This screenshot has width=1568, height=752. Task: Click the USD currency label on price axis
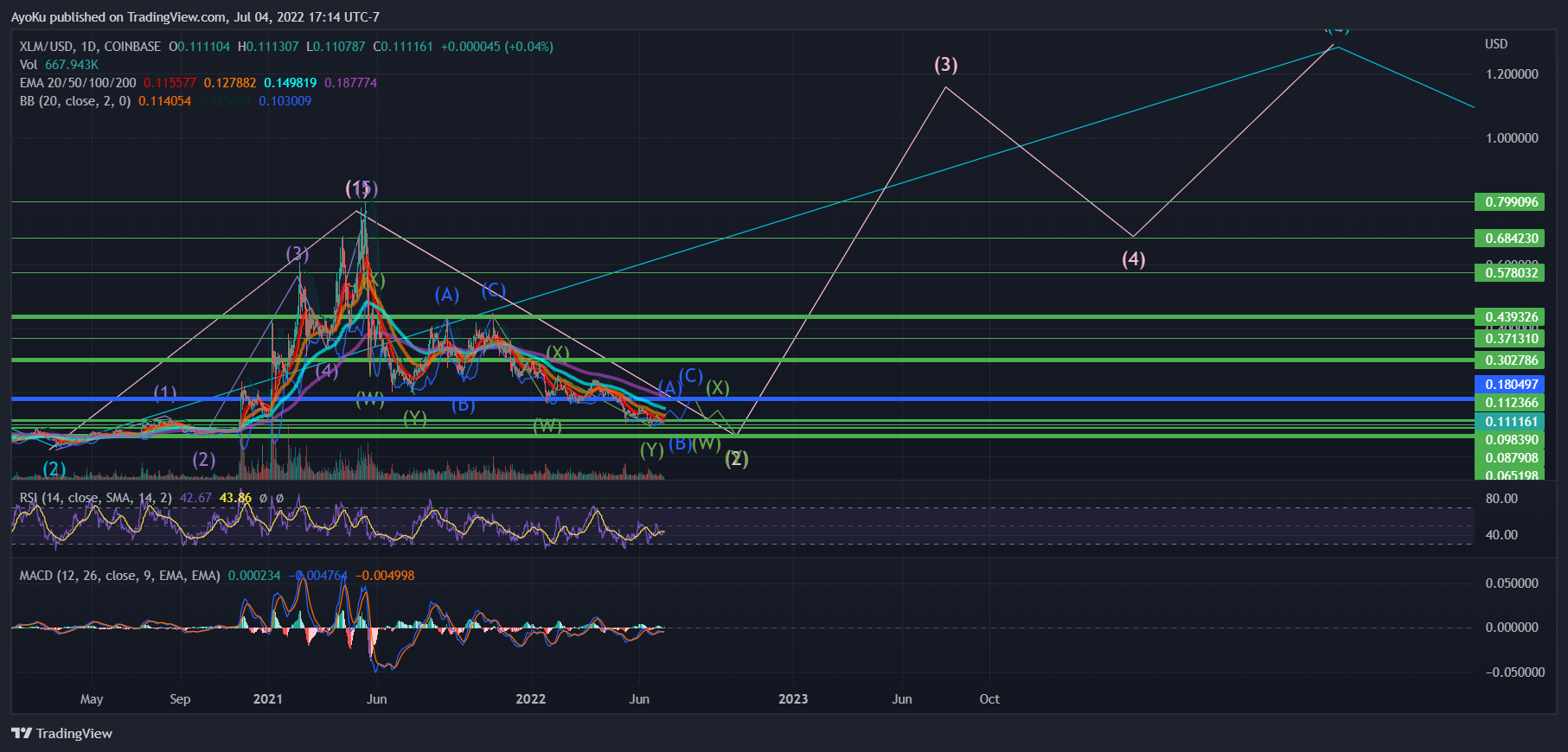pos(1496,44)
